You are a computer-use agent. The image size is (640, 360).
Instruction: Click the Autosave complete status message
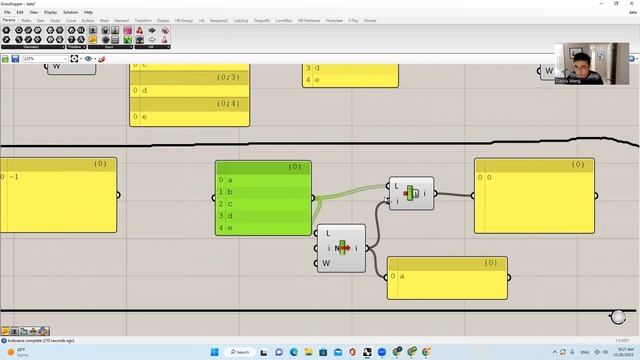point(41,340)
